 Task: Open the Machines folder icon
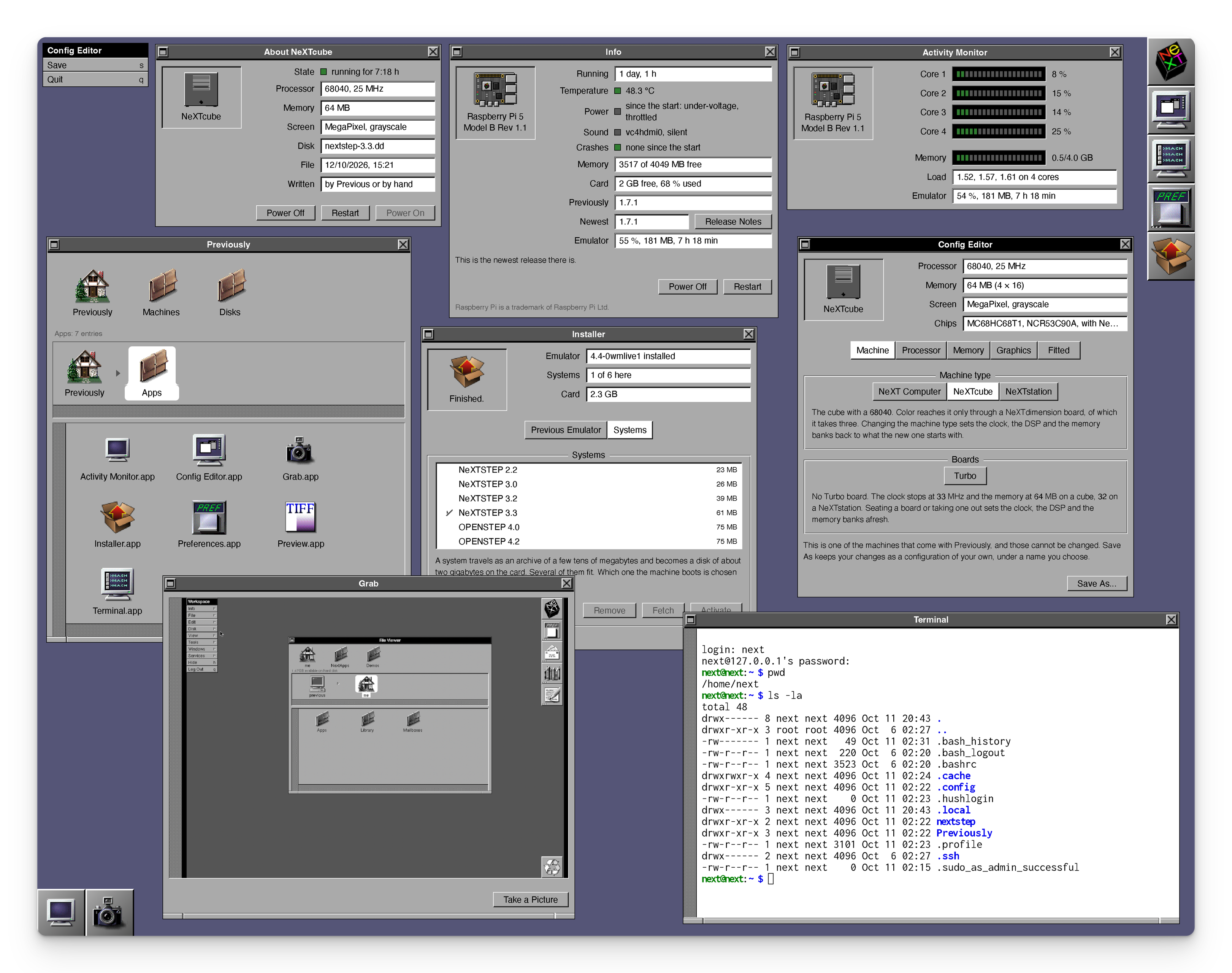[x=162, y=286]
